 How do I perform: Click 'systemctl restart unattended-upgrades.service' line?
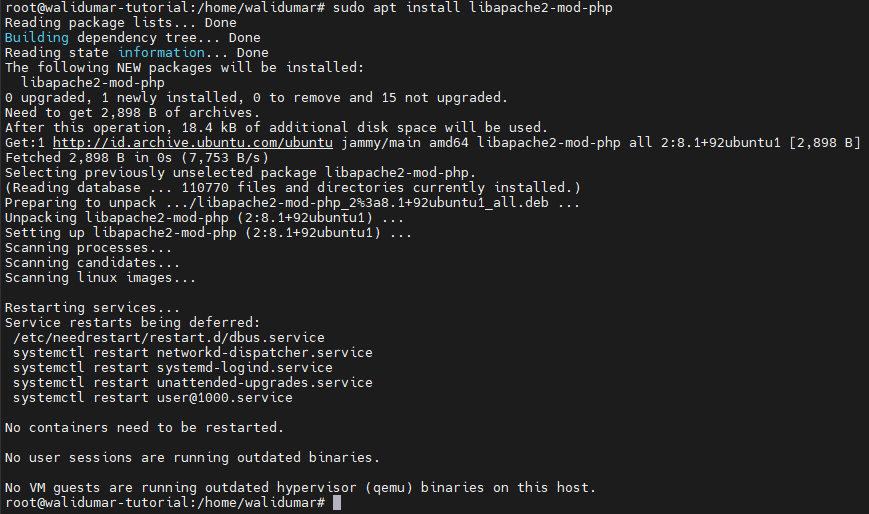(x=193, y=382)
